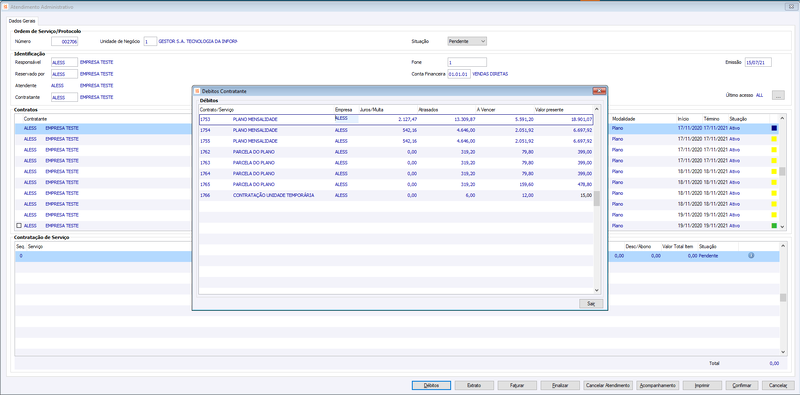Click the ellipsis button next to Último acesso
Viewport: 800px width, 395px height.
click(x=778, y=95)
